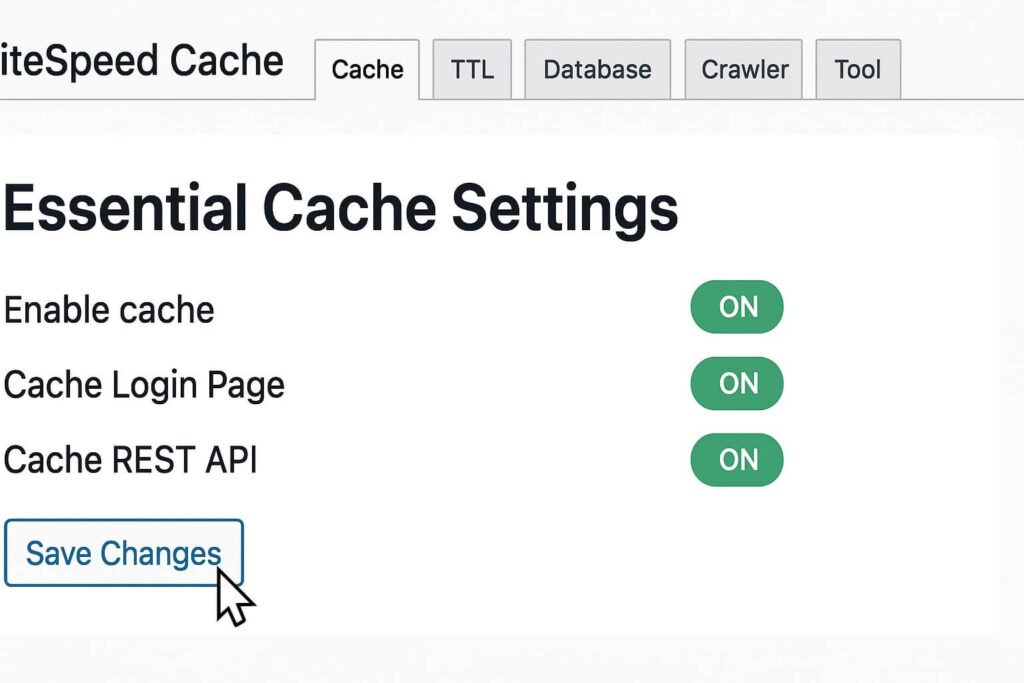Image resolution: width=1024 pixels, height=683 pixels.
Task: Click the LiteSpeed Cache heading
Action: (140, 61)
